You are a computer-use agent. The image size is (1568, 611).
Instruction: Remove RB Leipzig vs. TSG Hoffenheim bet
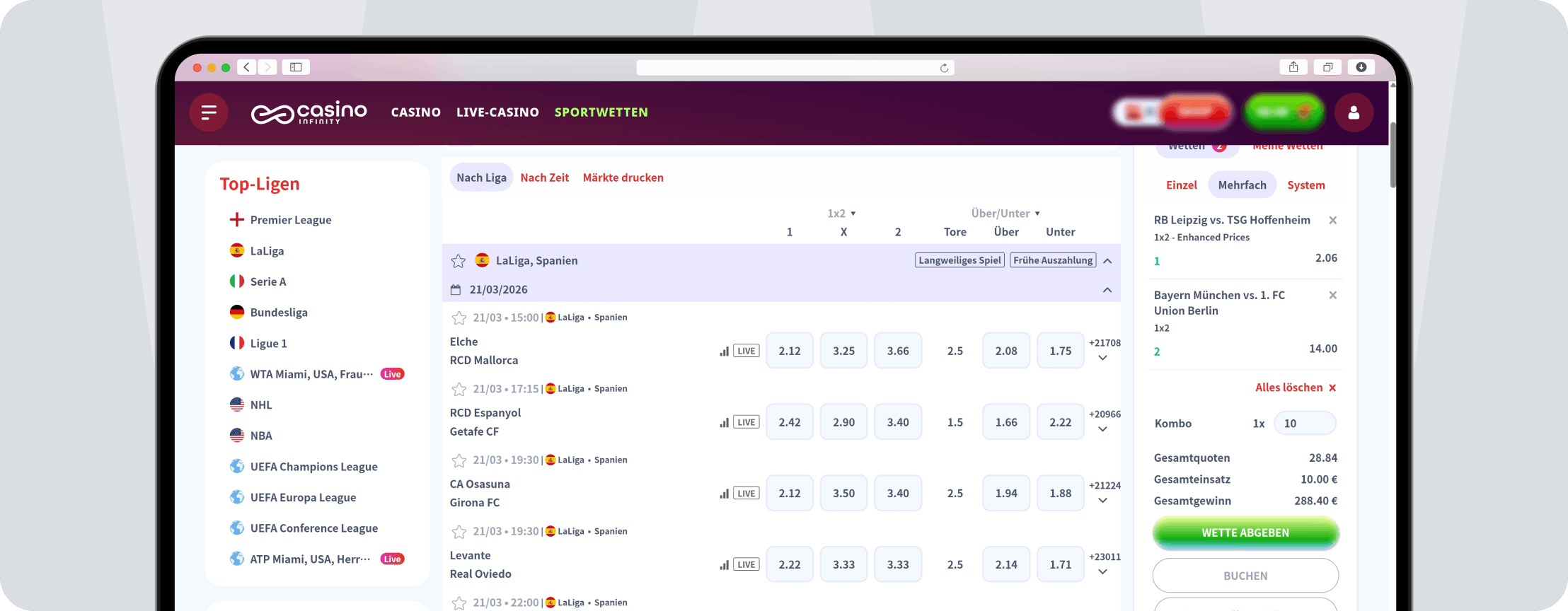click(x=1332, y=221)
